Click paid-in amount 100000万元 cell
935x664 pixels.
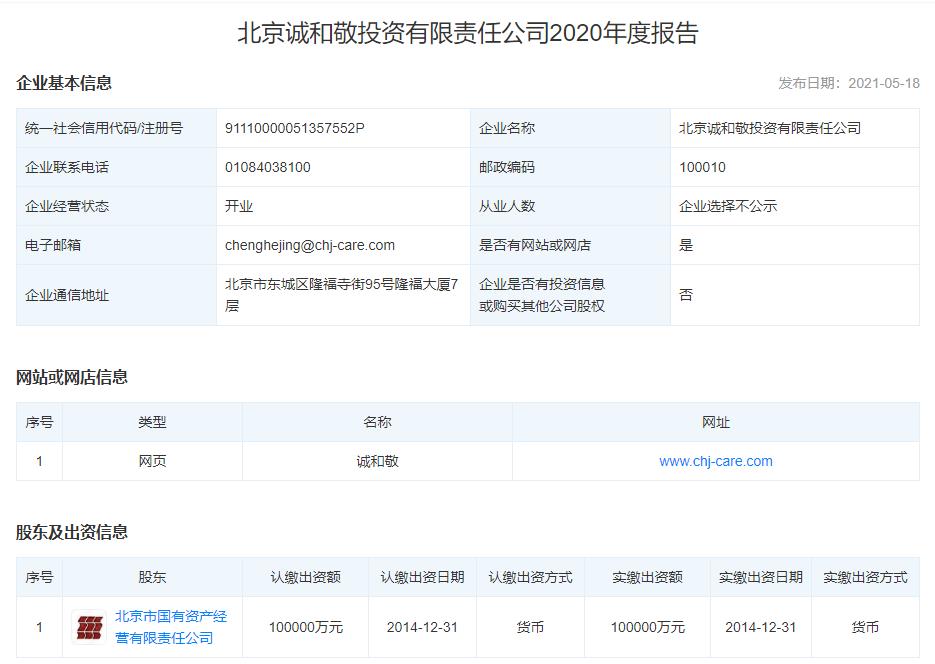(x=647, y=628)
